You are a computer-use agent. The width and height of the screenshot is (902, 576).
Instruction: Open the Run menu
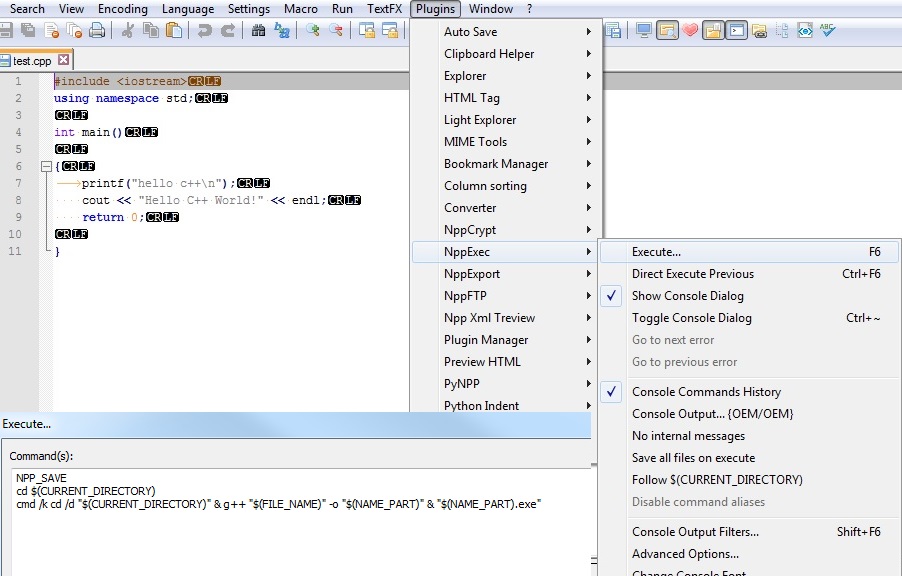[342, 9]
